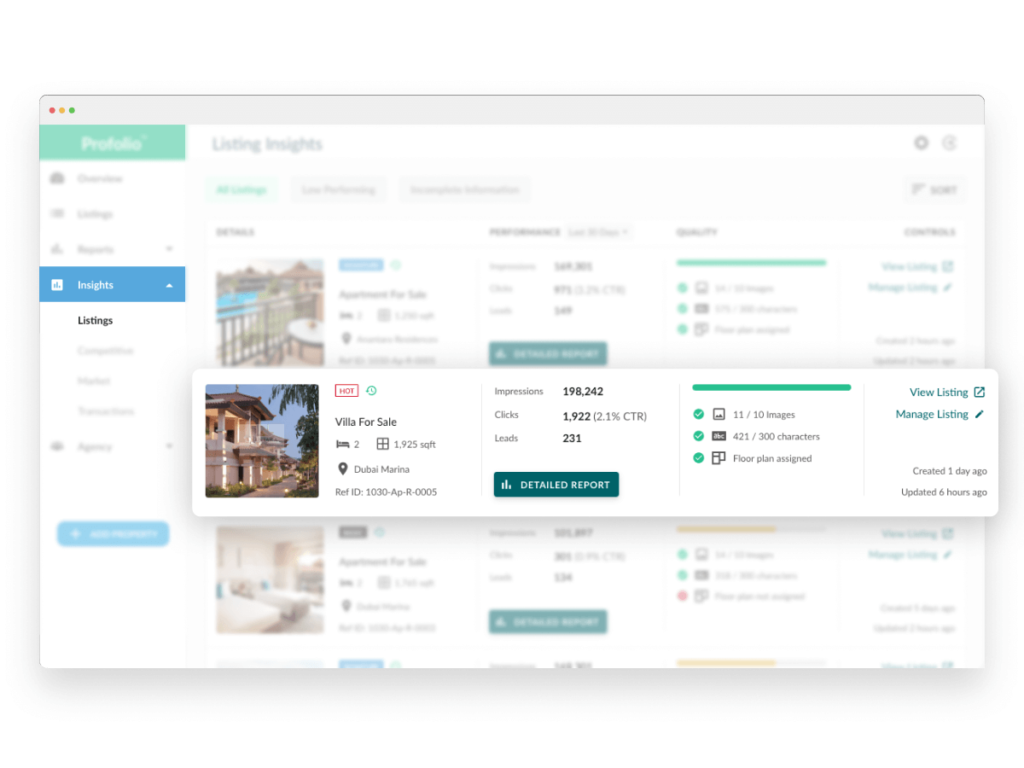Screen dimensions: 1024x768
Task: Open View Listing link for the villa
Action: [938, 392]
